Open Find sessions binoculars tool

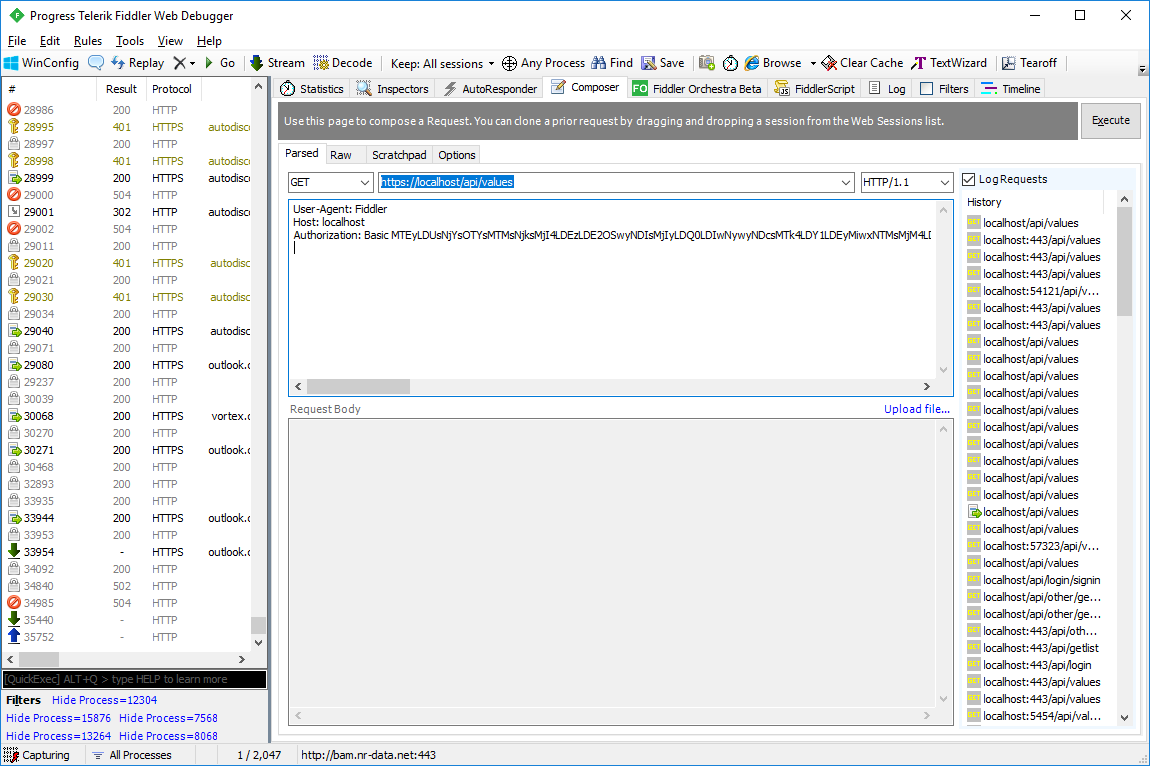[x=612, y=63]
